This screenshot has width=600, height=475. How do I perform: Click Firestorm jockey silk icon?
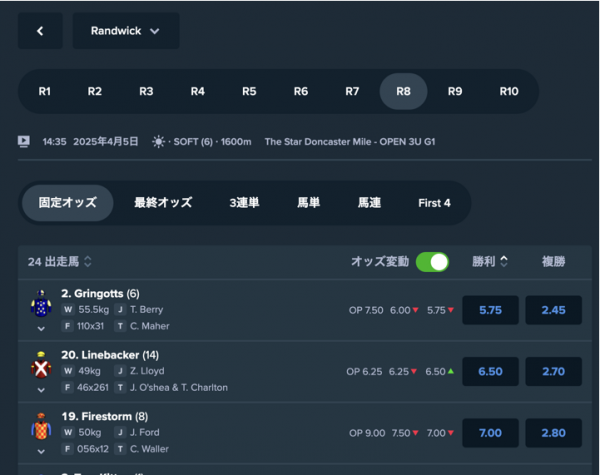[40, 429]
